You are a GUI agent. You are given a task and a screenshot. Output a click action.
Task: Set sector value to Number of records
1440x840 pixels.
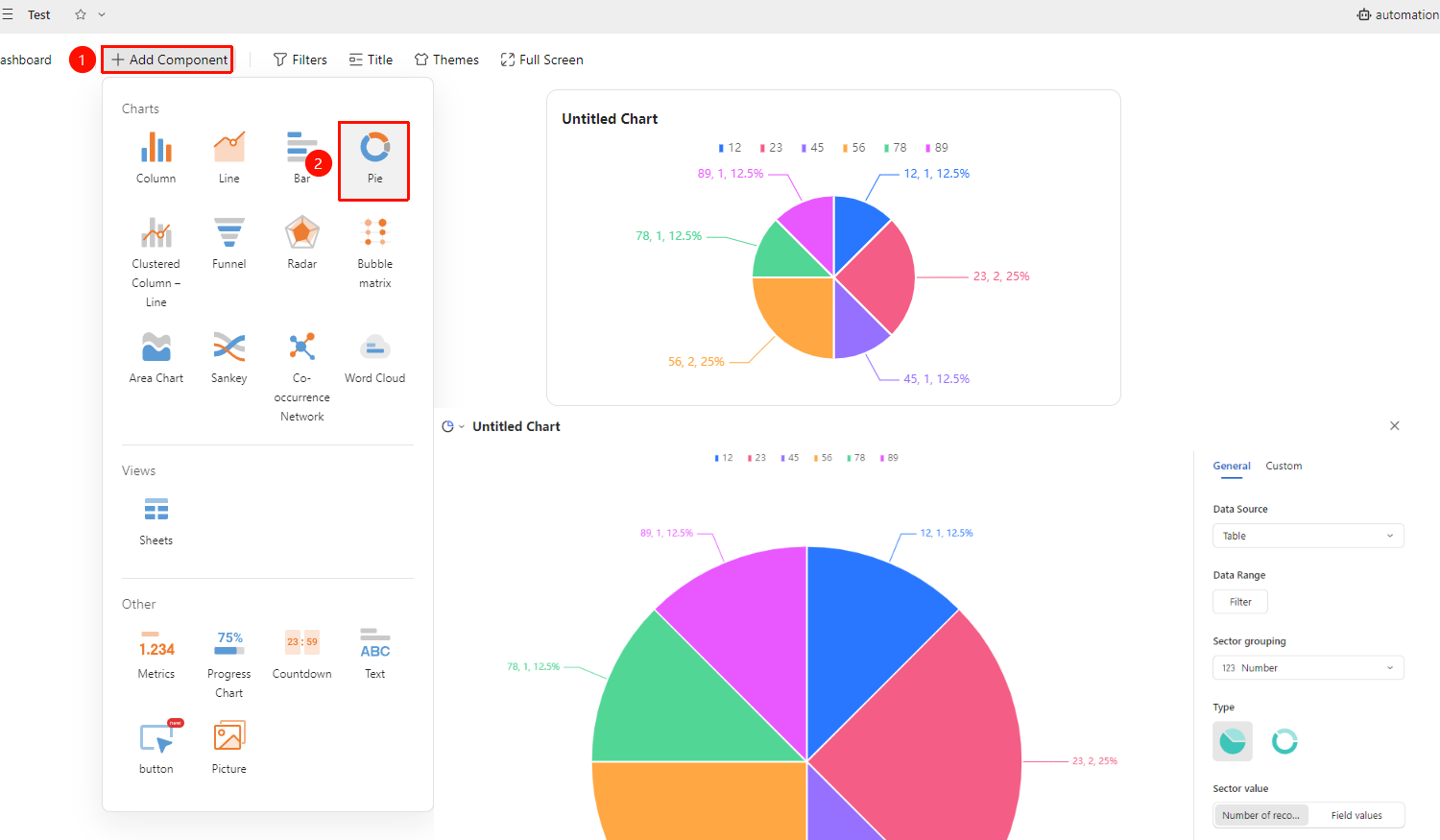(x=1260, y=815)
